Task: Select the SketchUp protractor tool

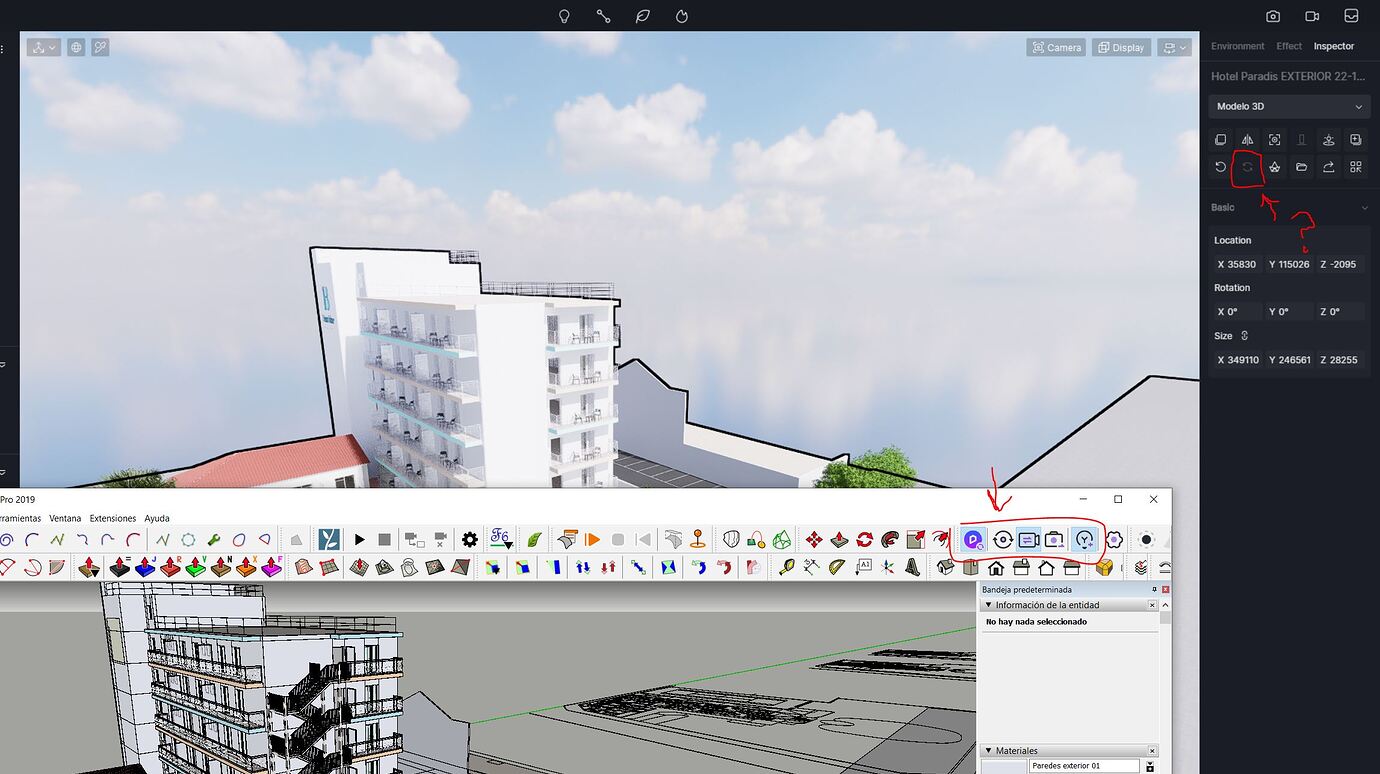Action: click(837, 567)
